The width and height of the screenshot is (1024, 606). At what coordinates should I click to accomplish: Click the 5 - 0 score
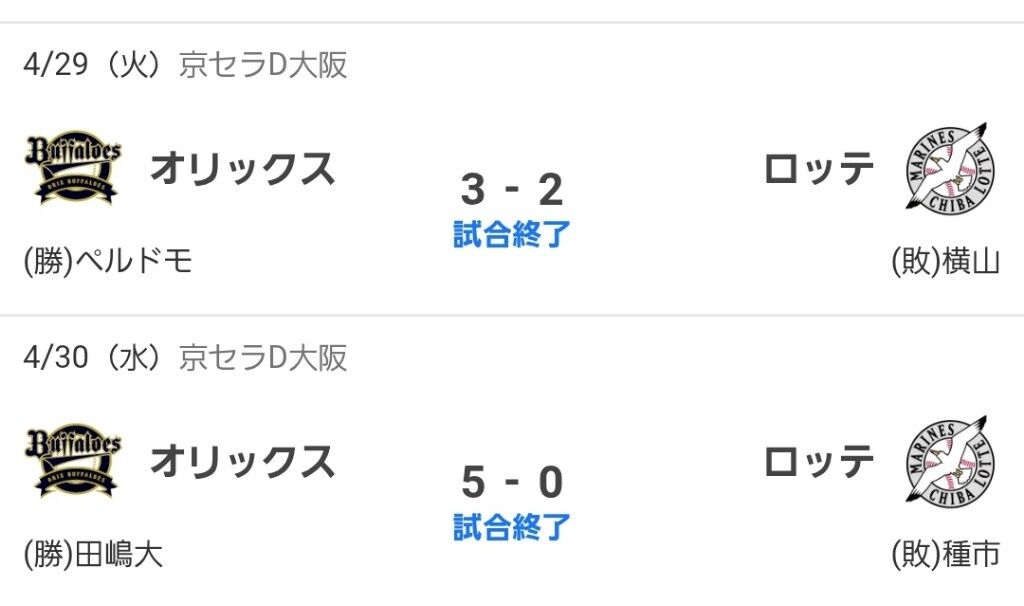[x=512, y=482]
